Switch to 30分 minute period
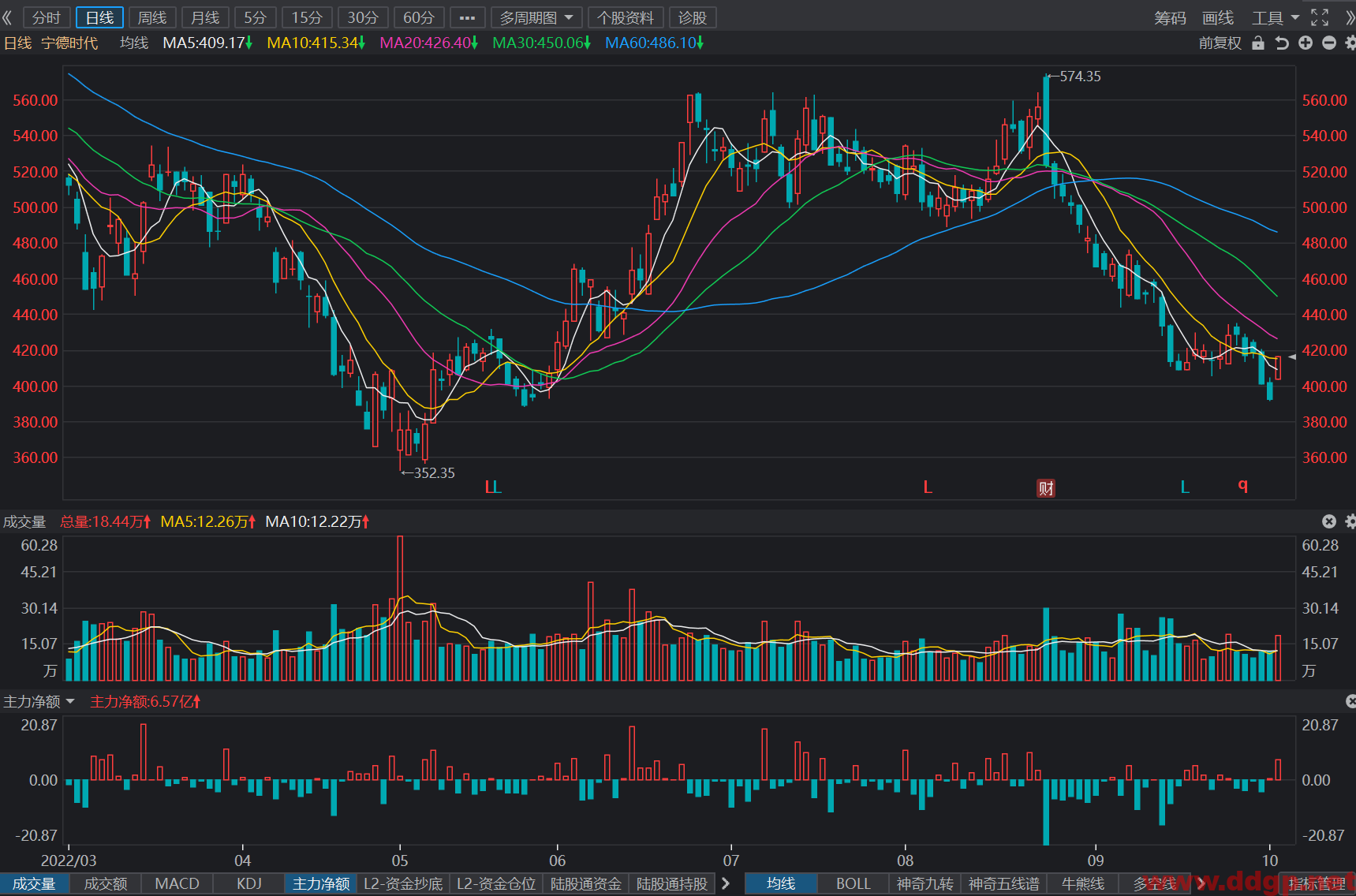 (x=363, y=17)
